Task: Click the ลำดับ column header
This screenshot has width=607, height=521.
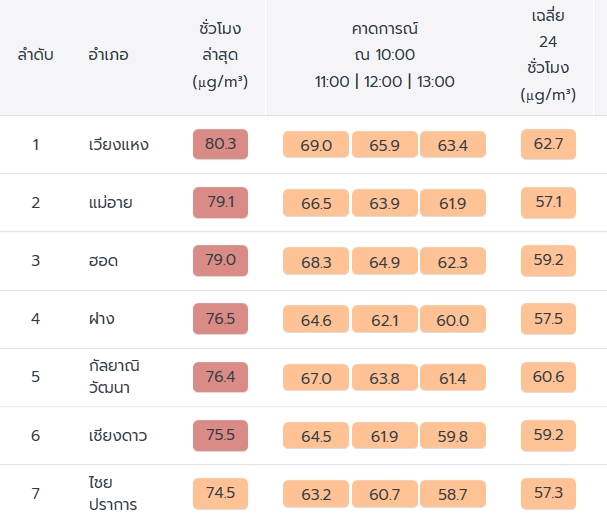Action: (x=36, y=54)
